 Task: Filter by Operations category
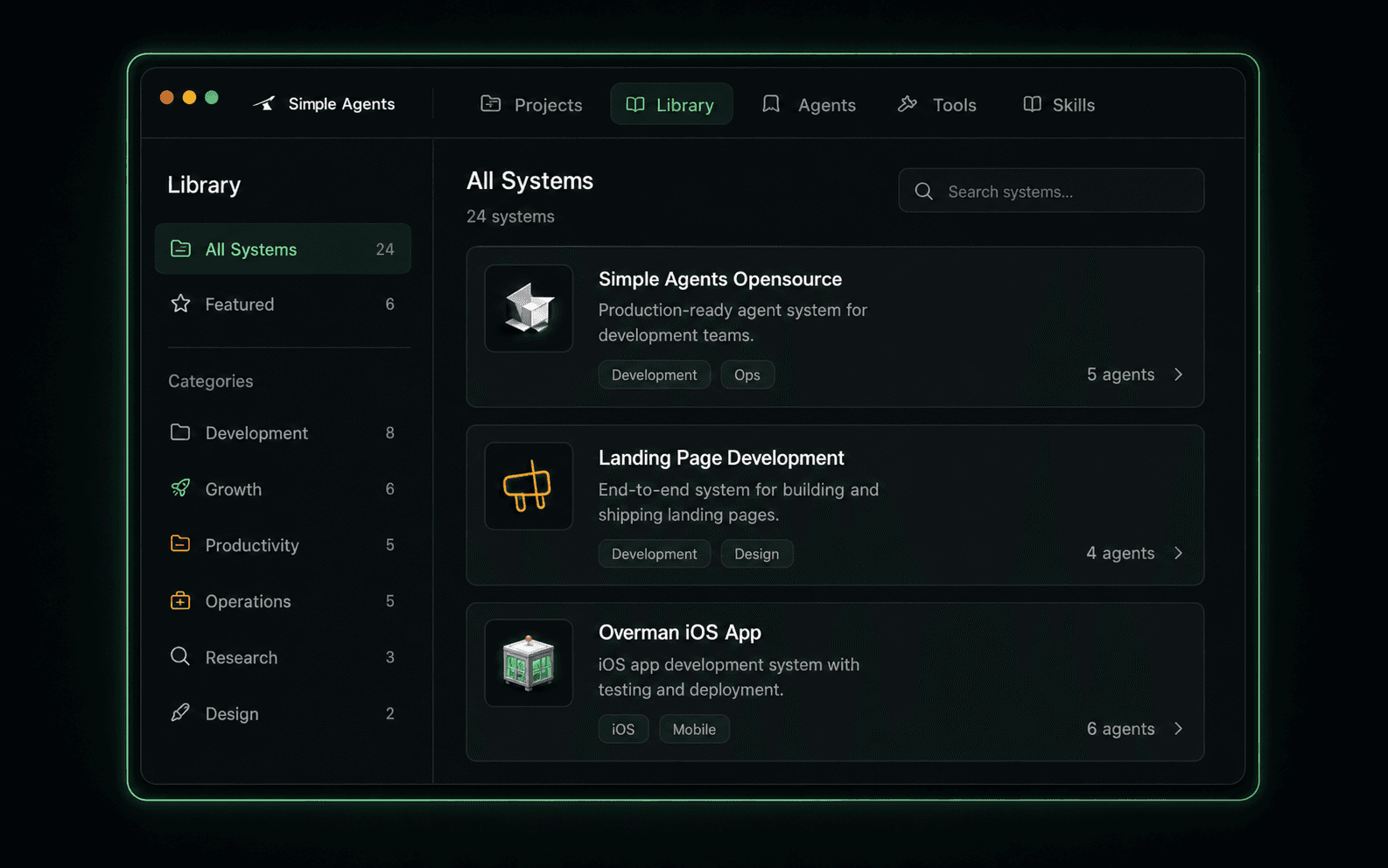tap(283, 600)
